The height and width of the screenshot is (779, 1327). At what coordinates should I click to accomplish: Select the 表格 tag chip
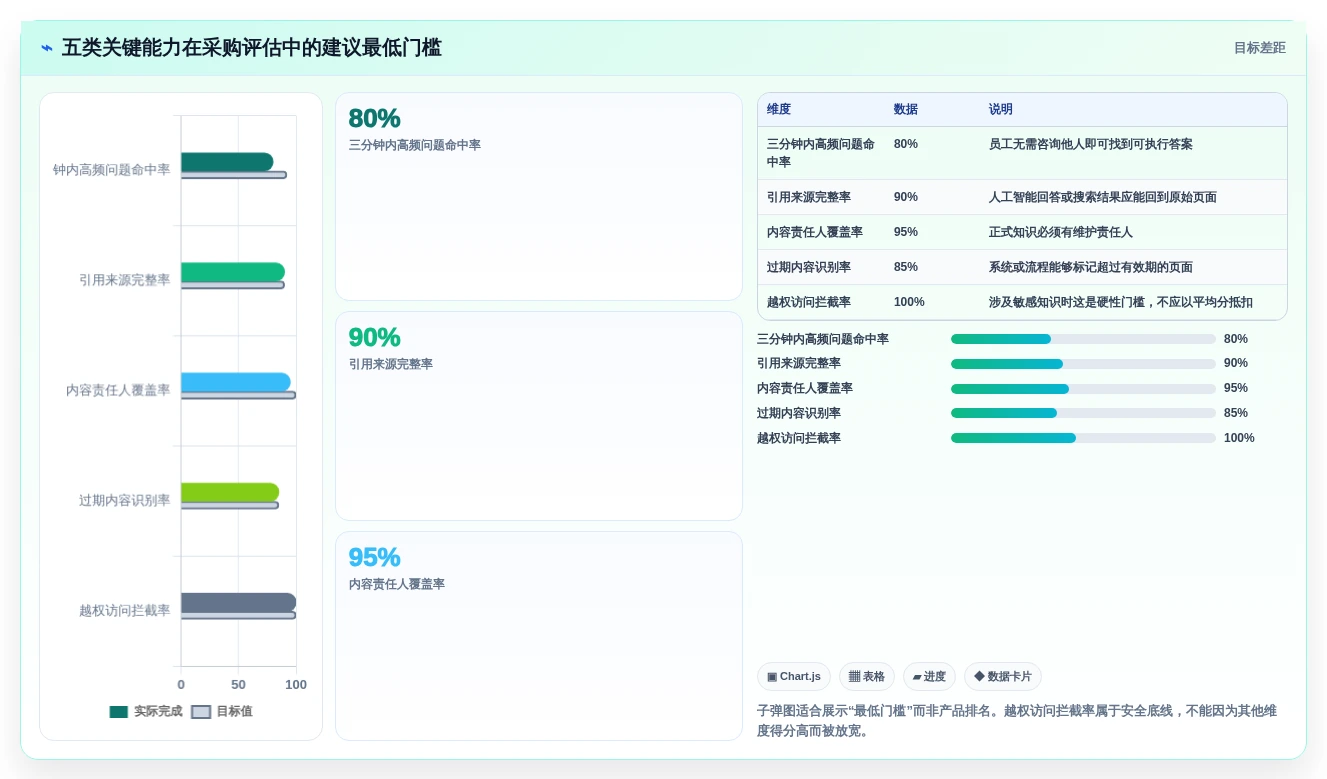tap(867, 677)
